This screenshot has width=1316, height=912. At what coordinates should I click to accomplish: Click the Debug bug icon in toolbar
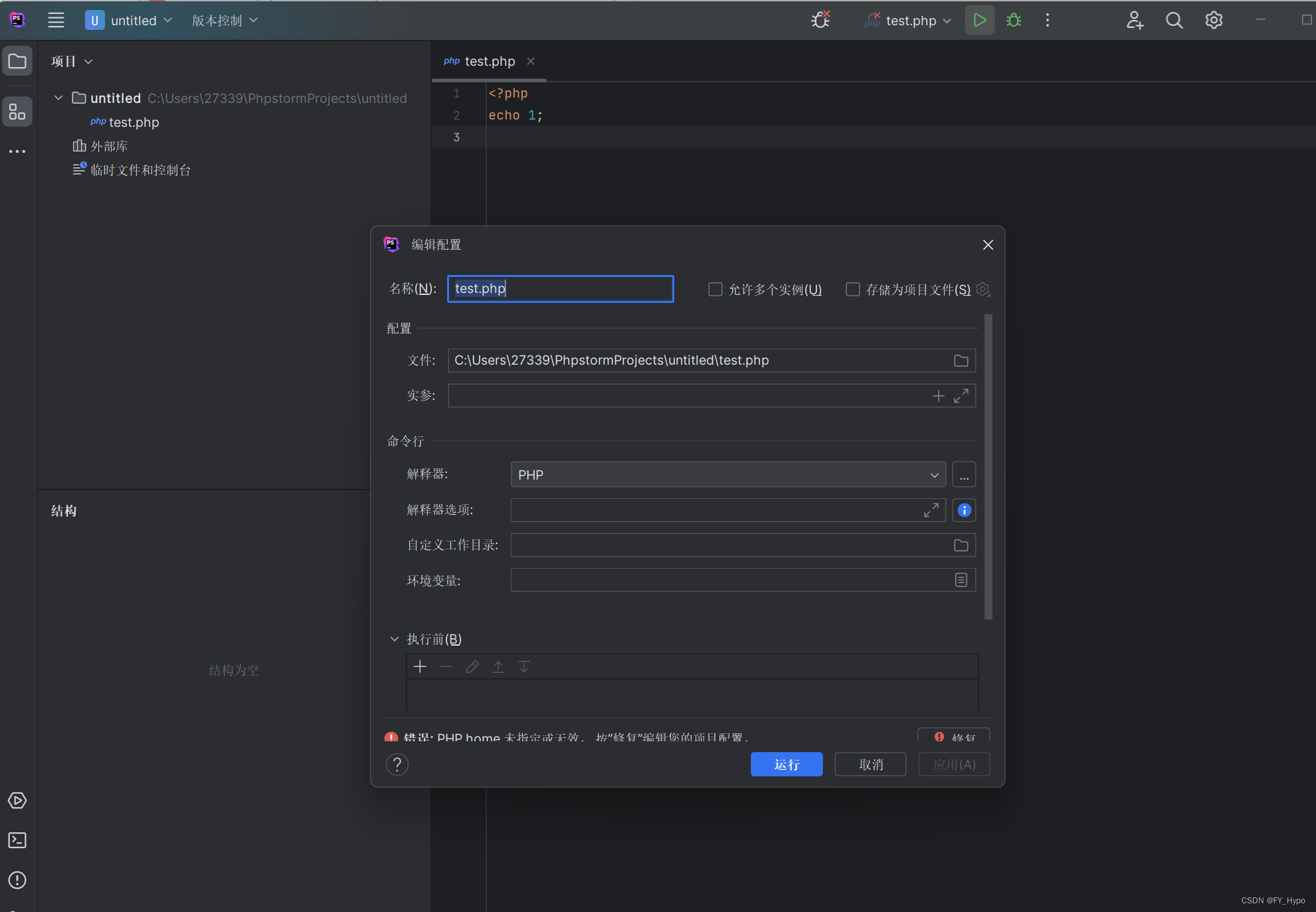(x=1013, y=21)
